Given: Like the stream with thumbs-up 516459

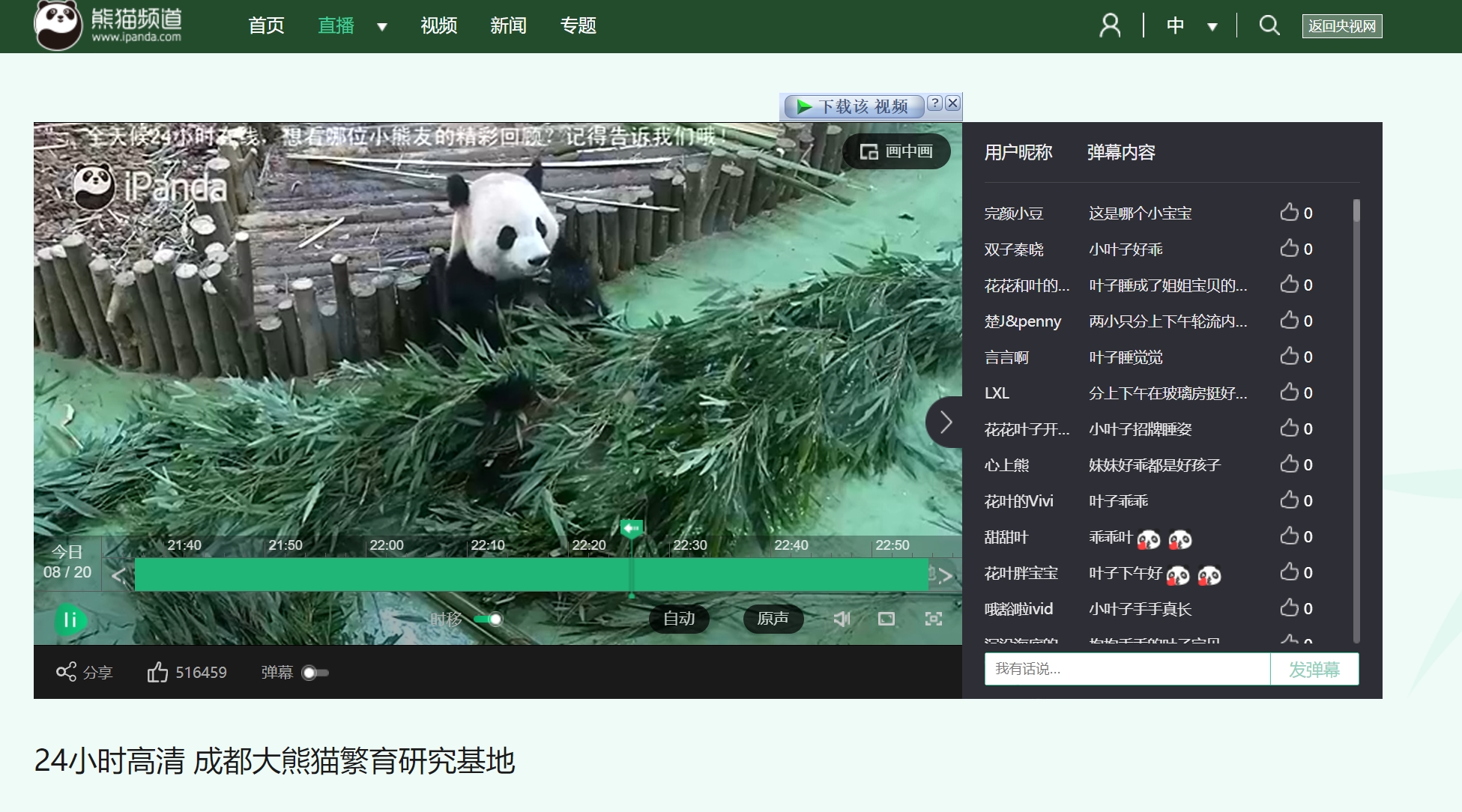Looking at the screenshot, I should coord(158,672).
